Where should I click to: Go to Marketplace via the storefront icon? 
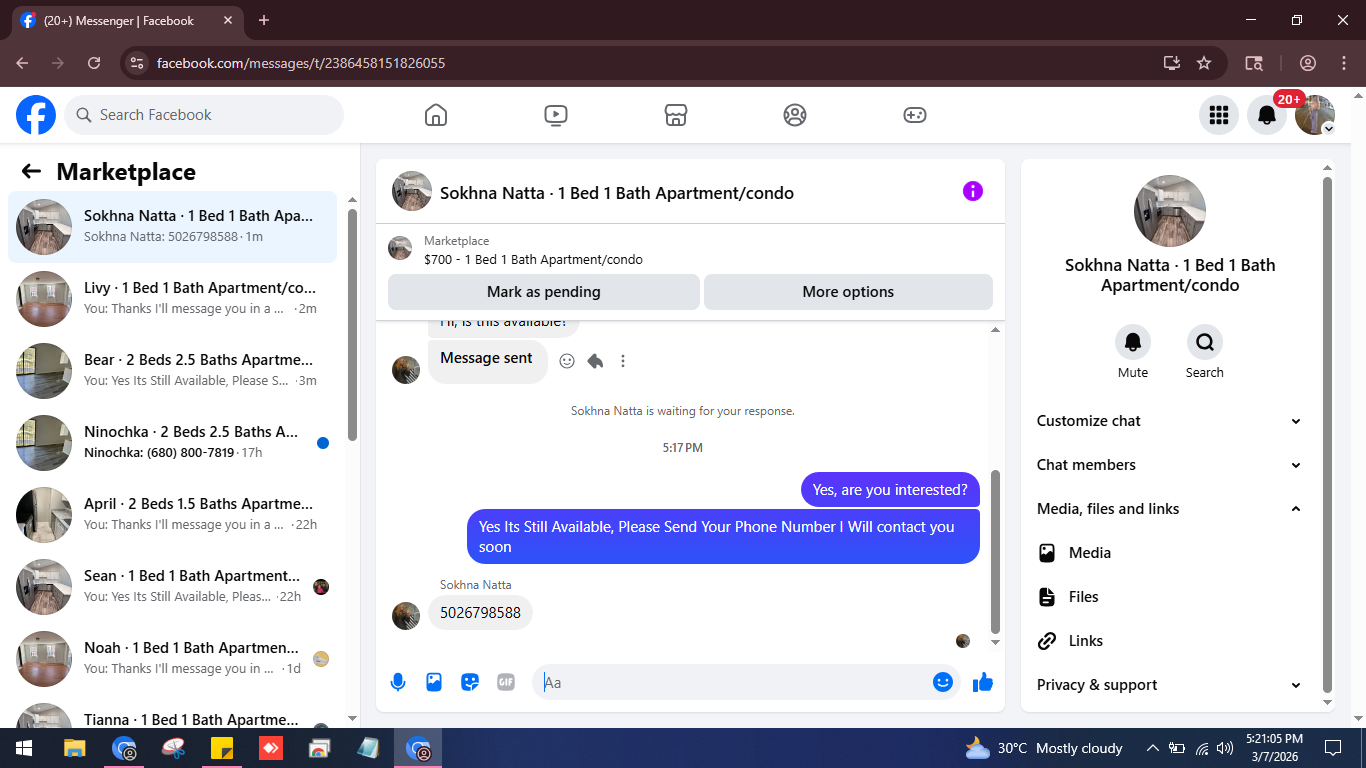676,115
